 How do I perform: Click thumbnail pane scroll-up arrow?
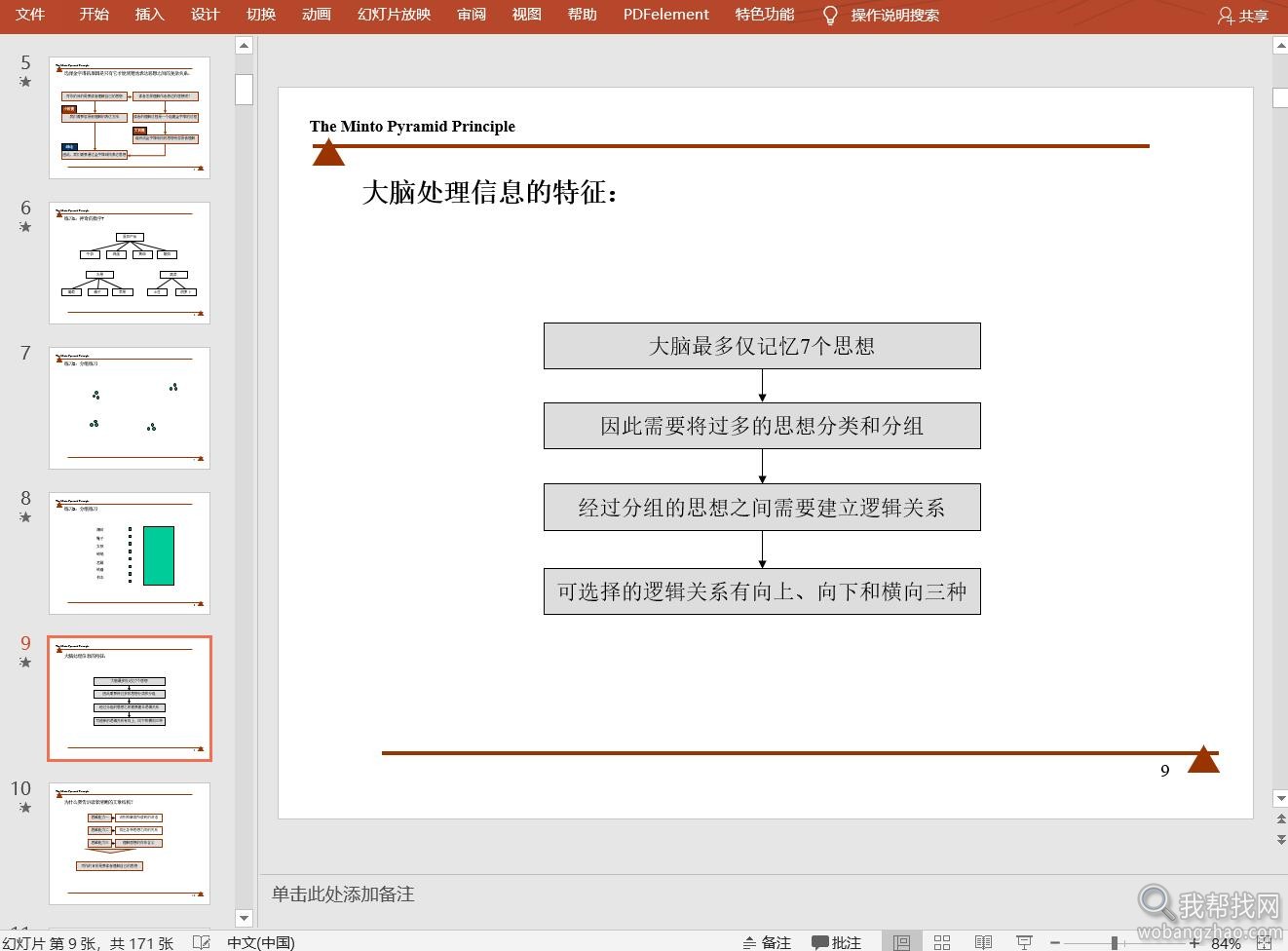pos(245,45)
